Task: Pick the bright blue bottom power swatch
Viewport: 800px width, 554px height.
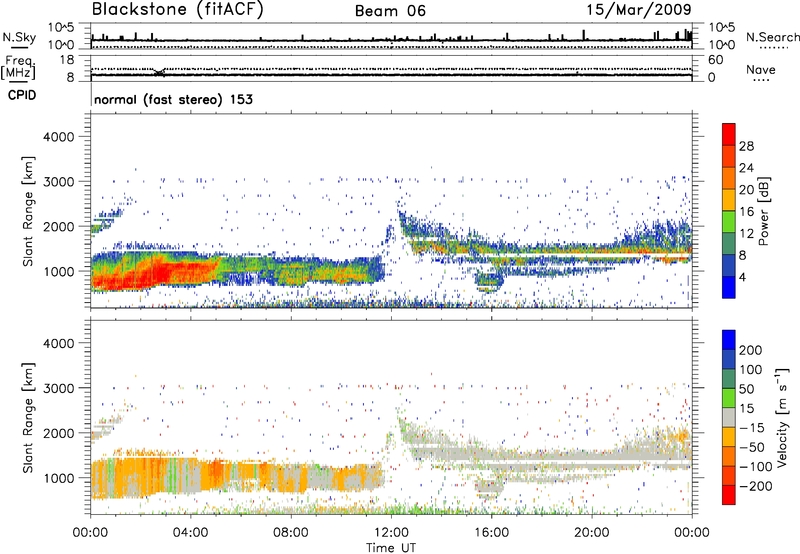Action: pos(729,287)
